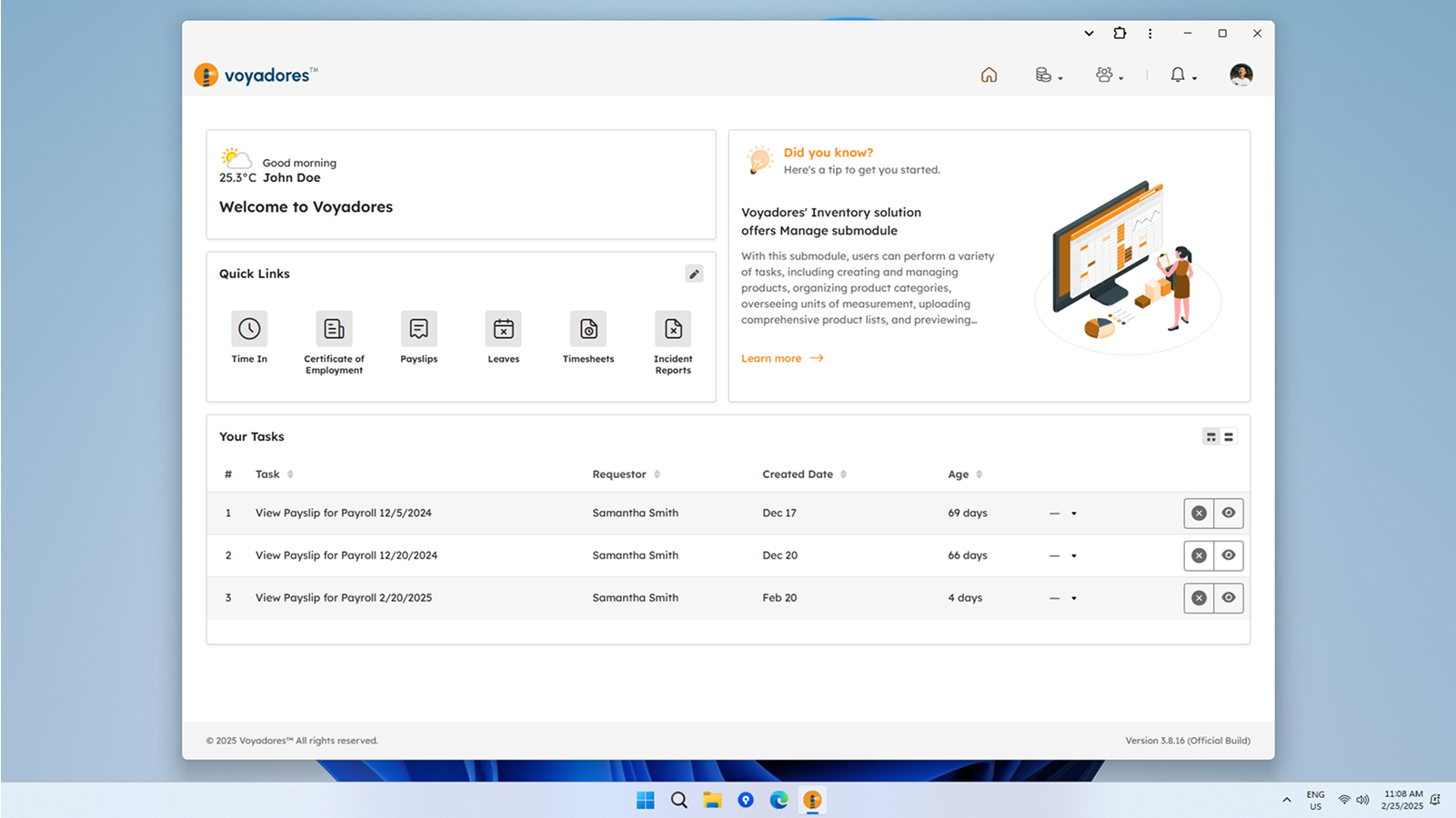Sort tasks by Task column

tap(274, 474)
